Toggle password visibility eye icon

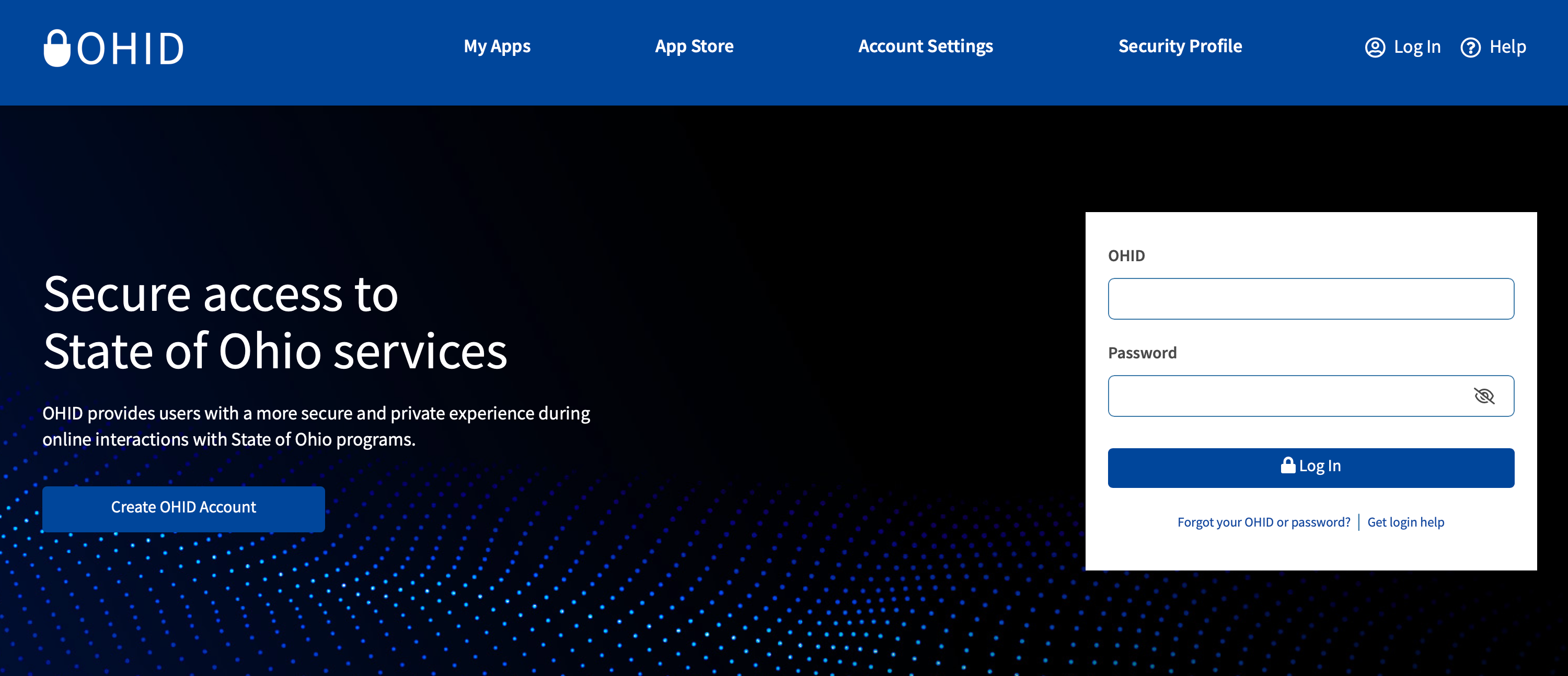1483,396
